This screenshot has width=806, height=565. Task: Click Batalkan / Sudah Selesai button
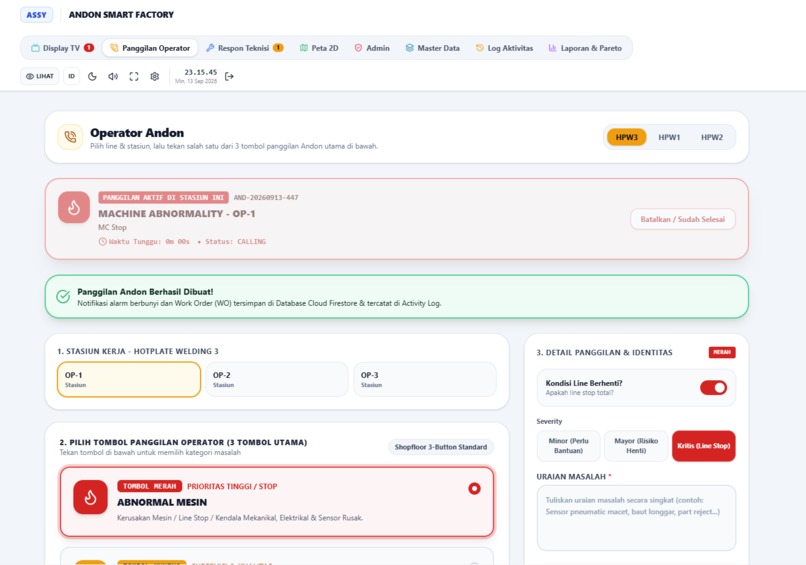pyautogui.click(x=683, y=219)
